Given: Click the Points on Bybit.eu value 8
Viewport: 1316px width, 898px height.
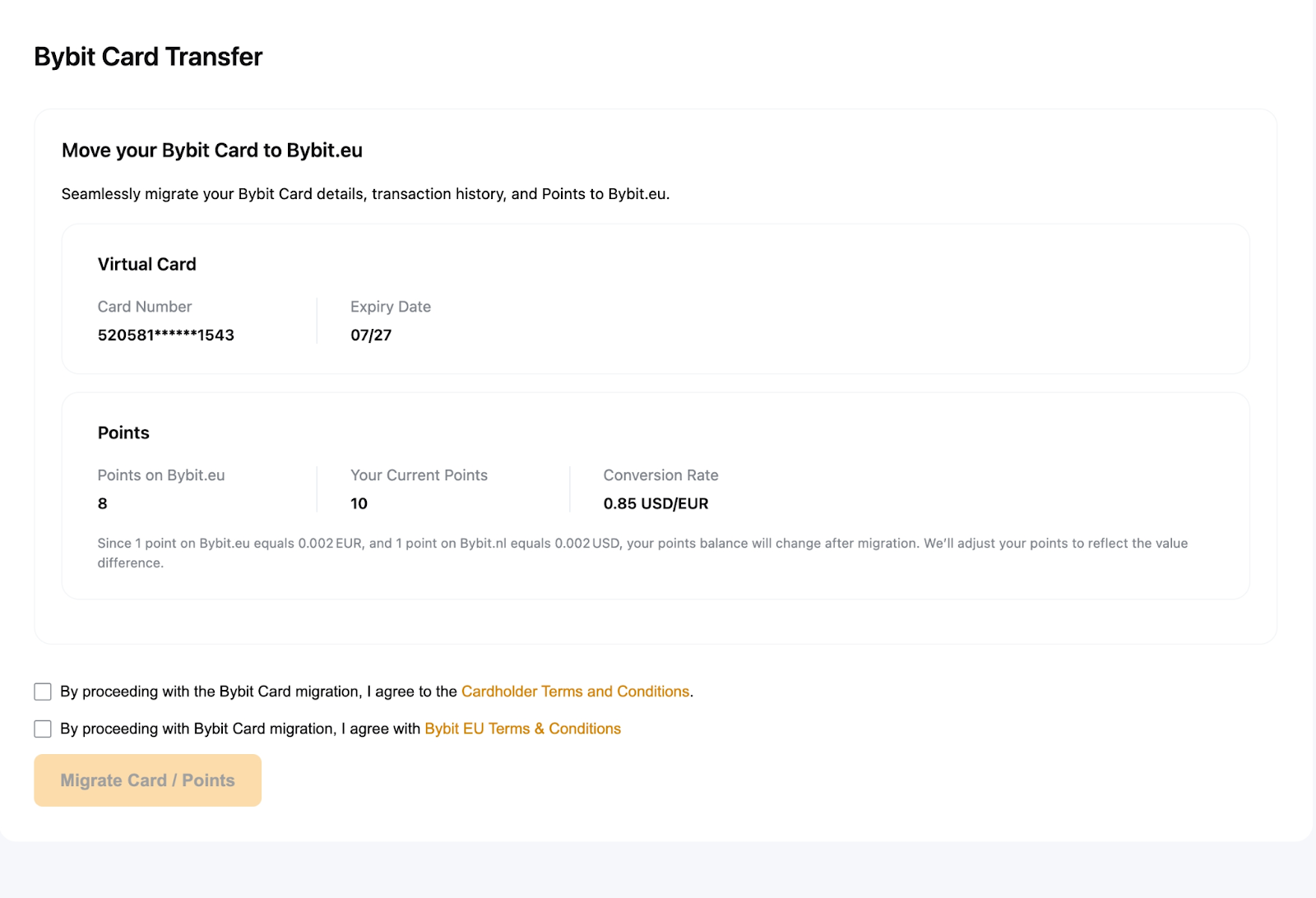Looking at the screenshot, I should [103, 503].
